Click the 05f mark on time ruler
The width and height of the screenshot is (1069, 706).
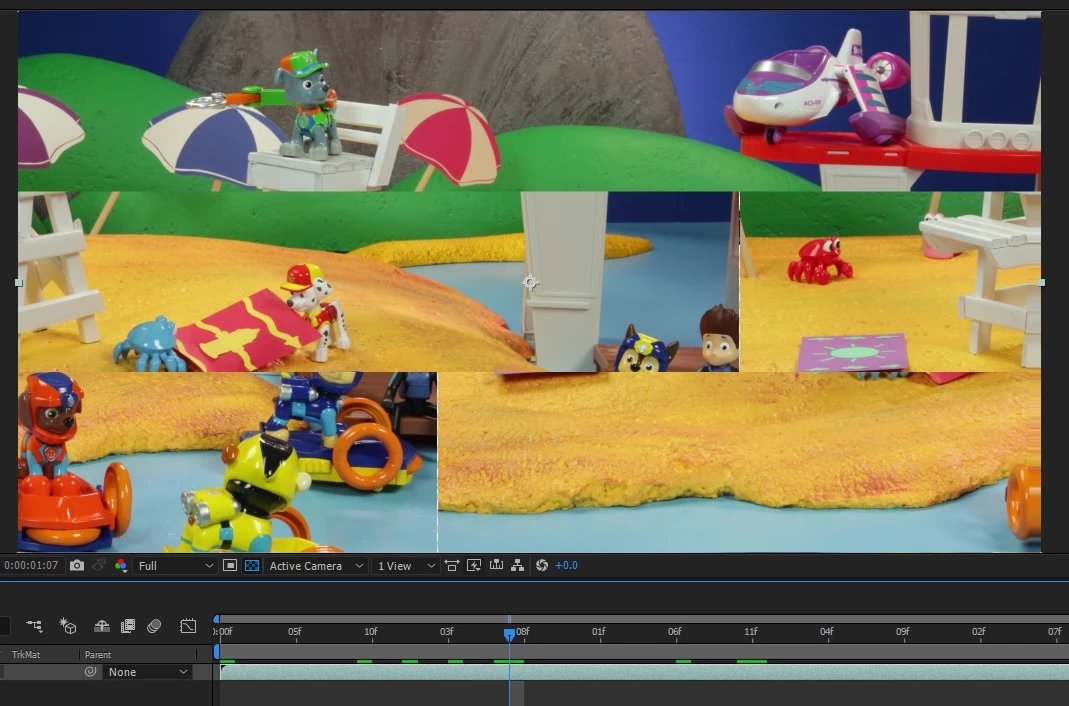click(x=295, y=632)
